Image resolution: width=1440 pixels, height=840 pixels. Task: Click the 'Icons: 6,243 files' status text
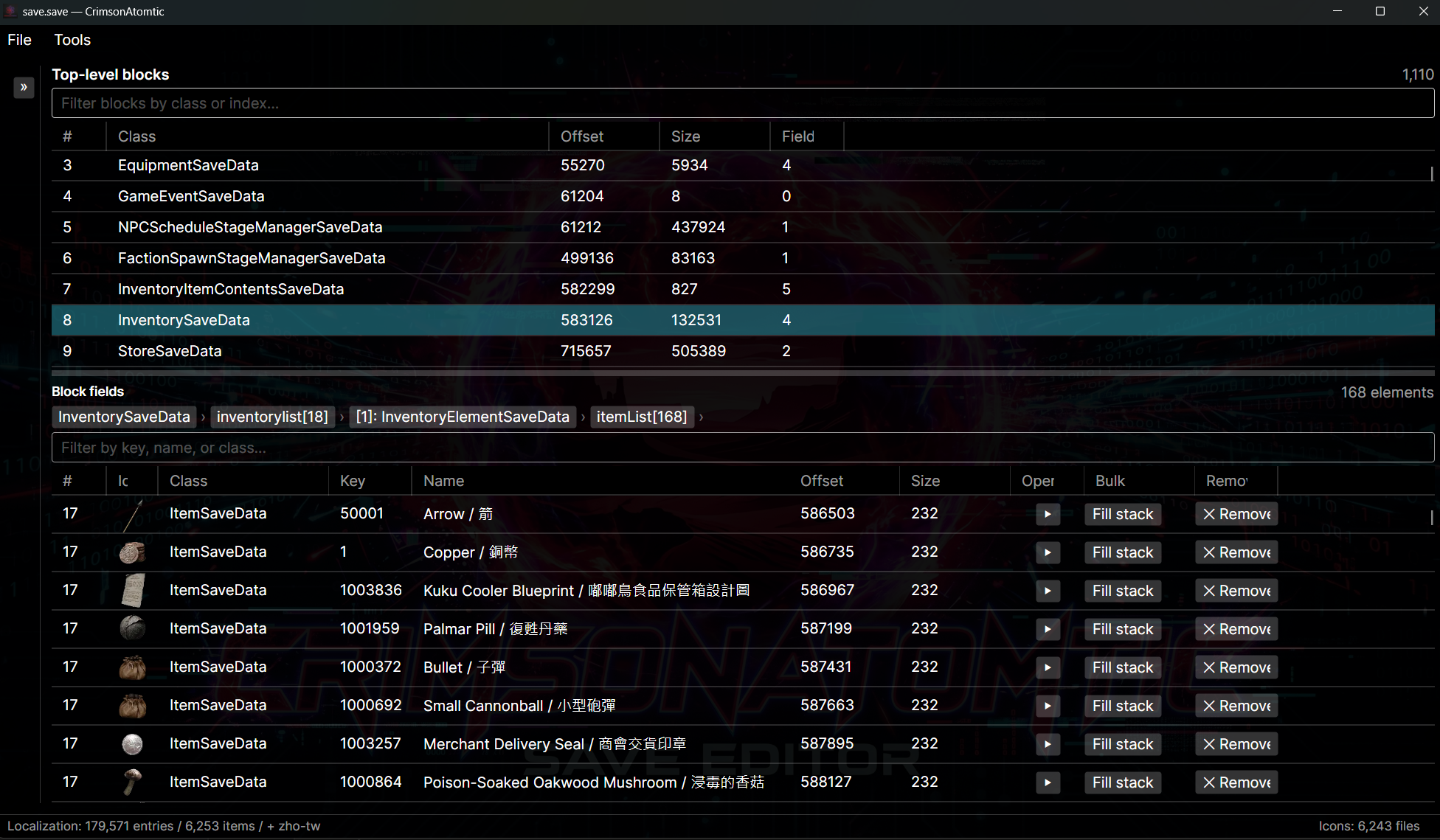[1369, 826]
